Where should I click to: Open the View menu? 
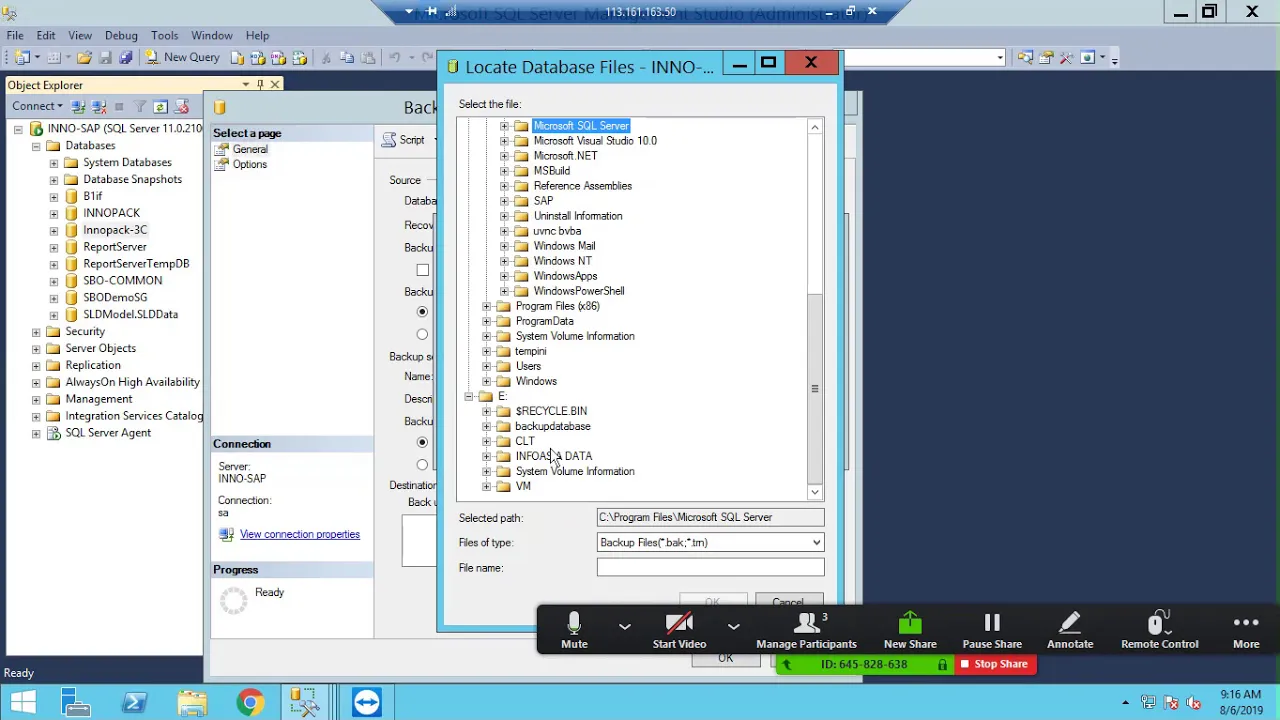pos(80,35)
